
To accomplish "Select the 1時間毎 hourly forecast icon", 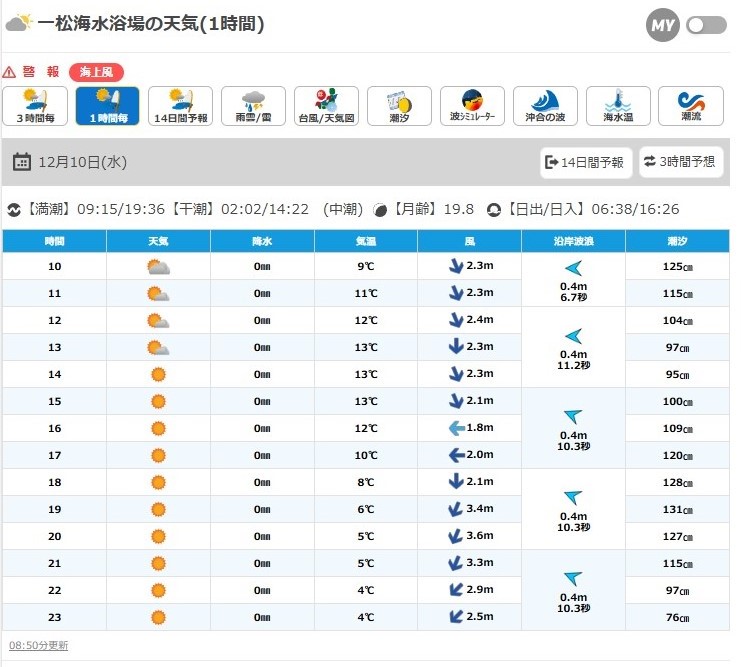I will 108,106.
